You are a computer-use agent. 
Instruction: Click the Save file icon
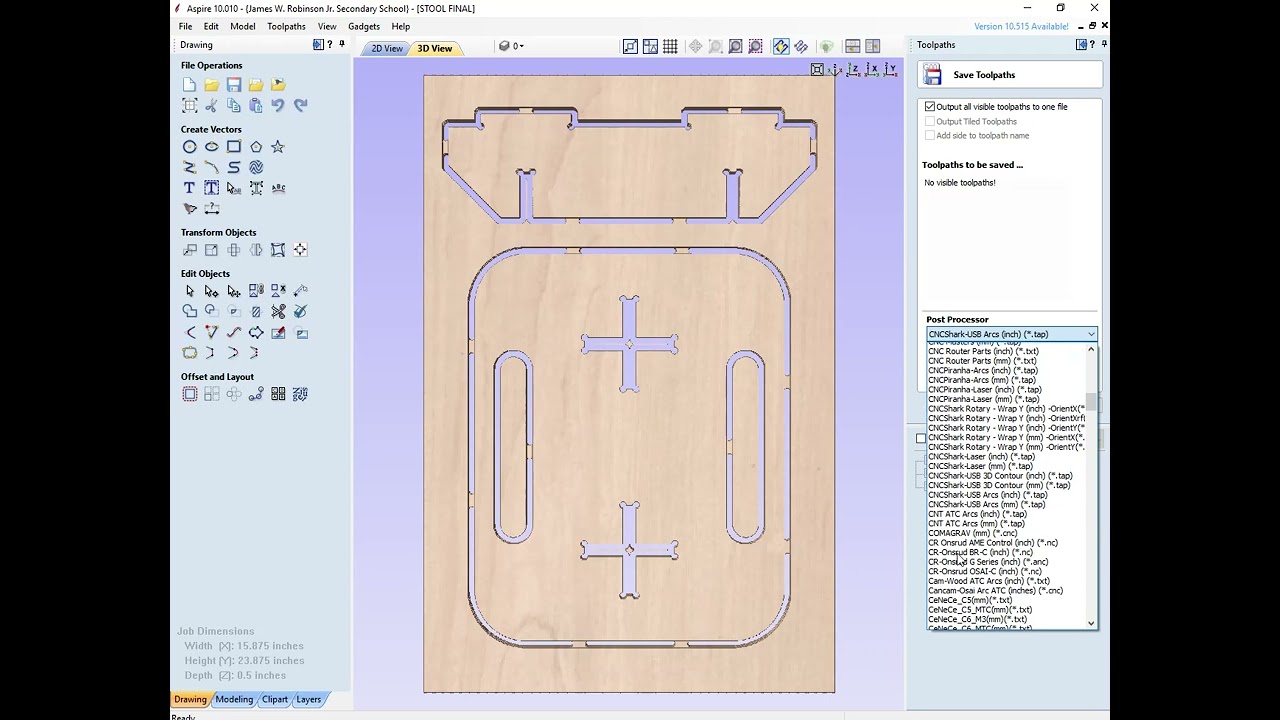[x=234, y=85]
